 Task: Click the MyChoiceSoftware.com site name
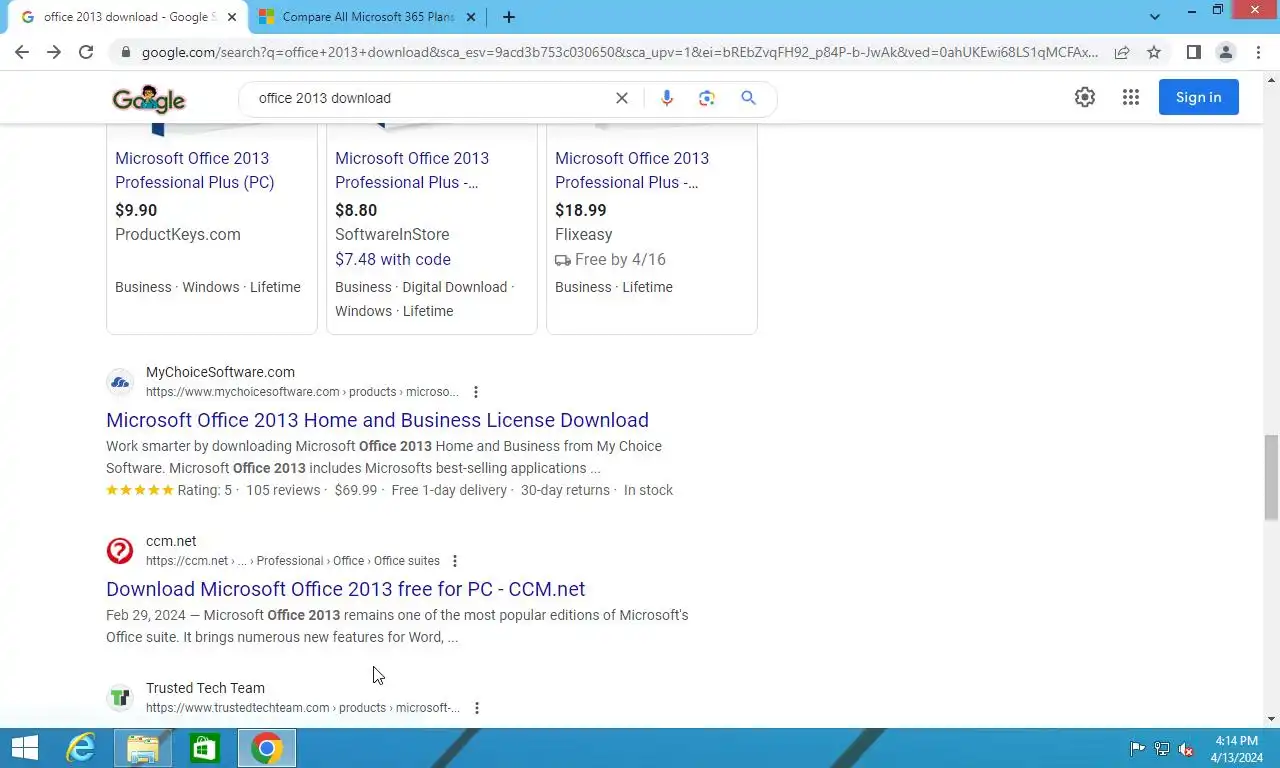[220, 372]
